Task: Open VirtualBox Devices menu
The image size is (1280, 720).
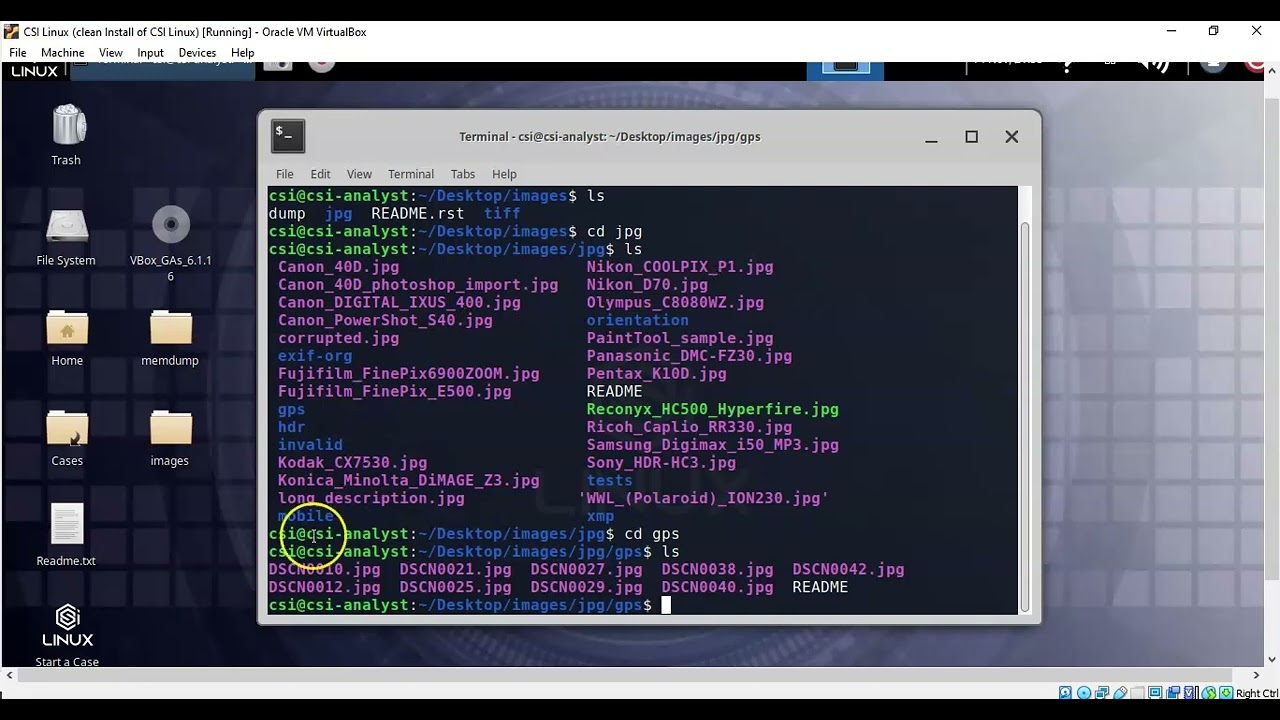Action: coord(197,52)
